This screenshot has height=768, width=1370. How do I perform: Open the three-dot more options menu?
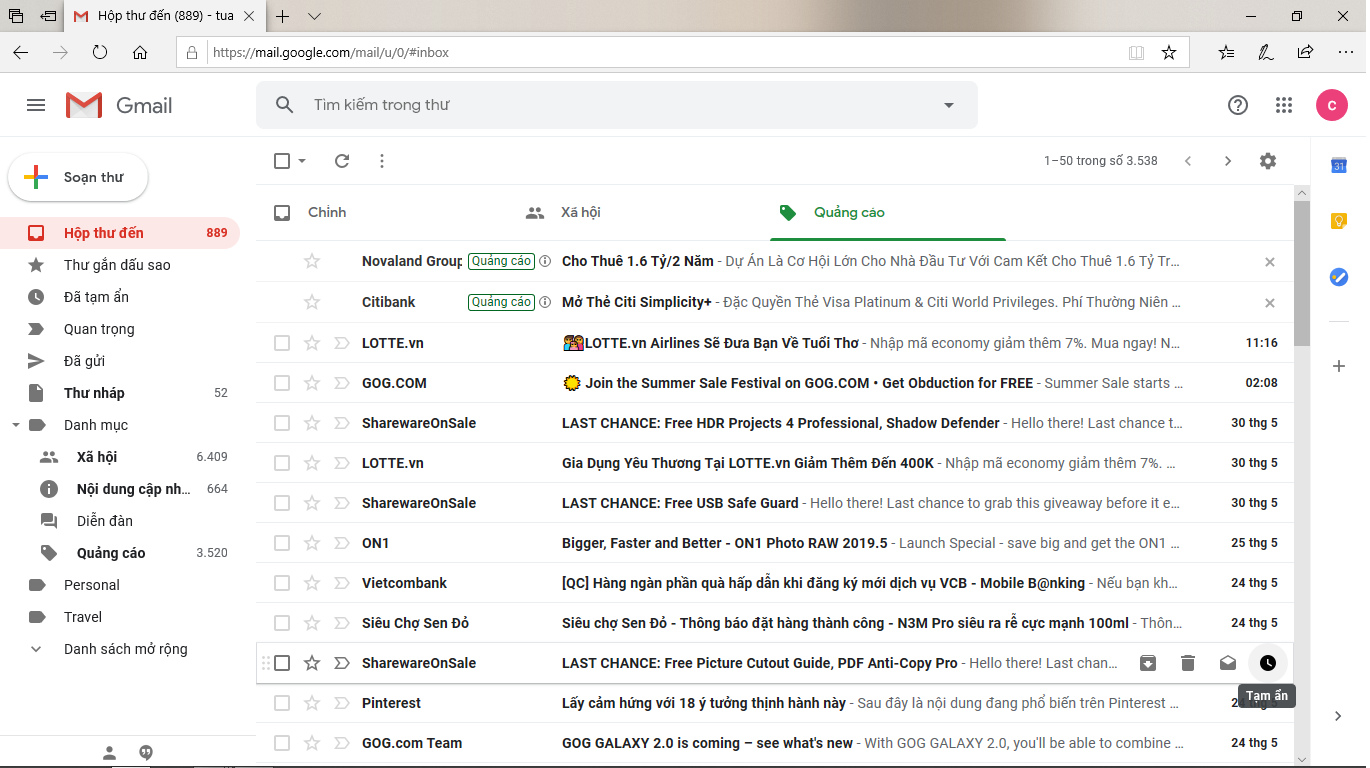coord(381,161)
